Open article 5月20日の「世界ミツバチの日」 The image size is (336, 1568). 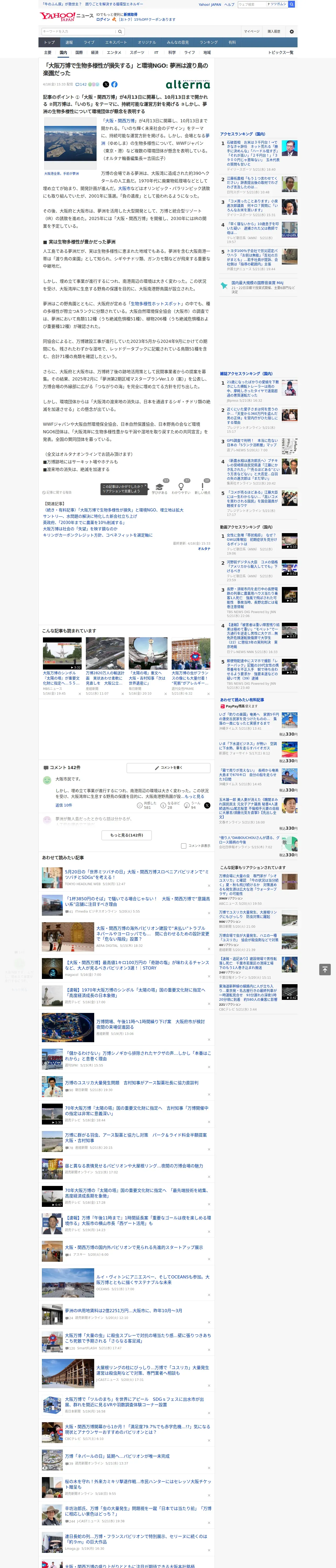137,874
